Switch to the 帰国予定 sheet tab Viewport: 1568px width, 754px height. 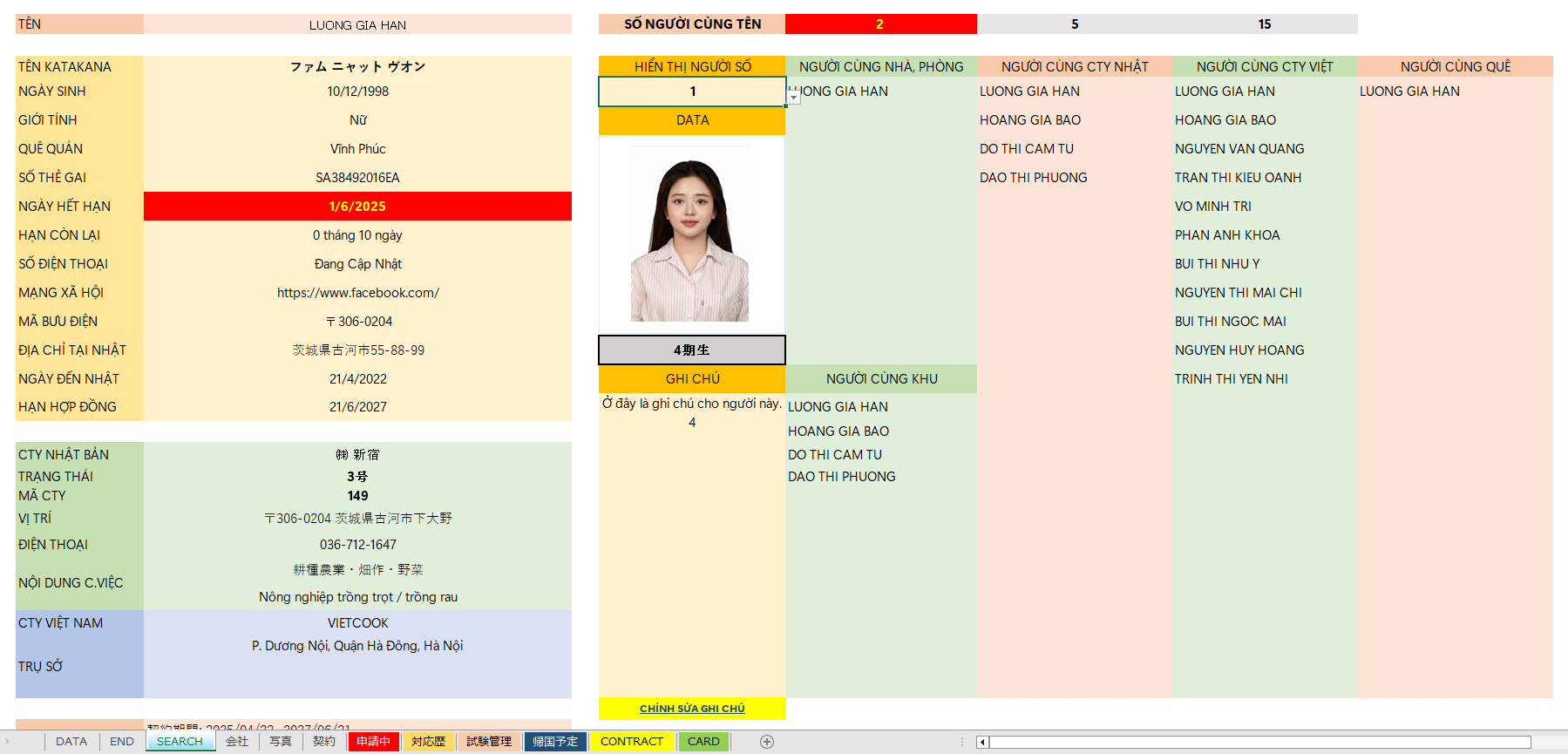555,742
